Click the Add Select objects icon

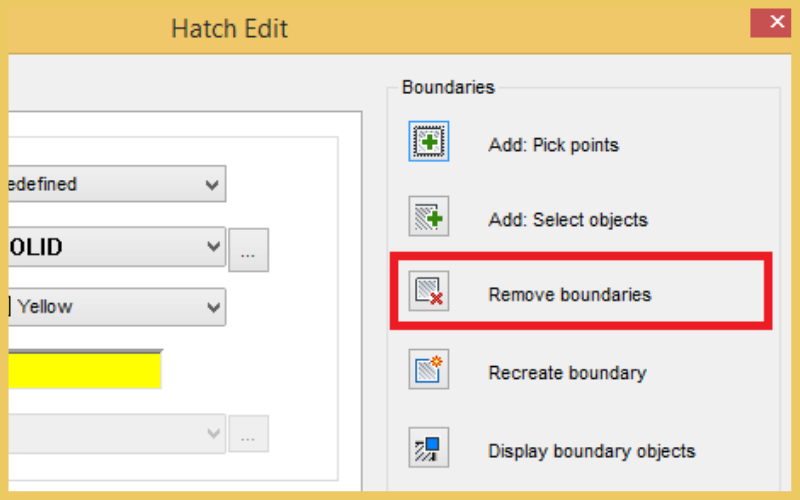429,216
